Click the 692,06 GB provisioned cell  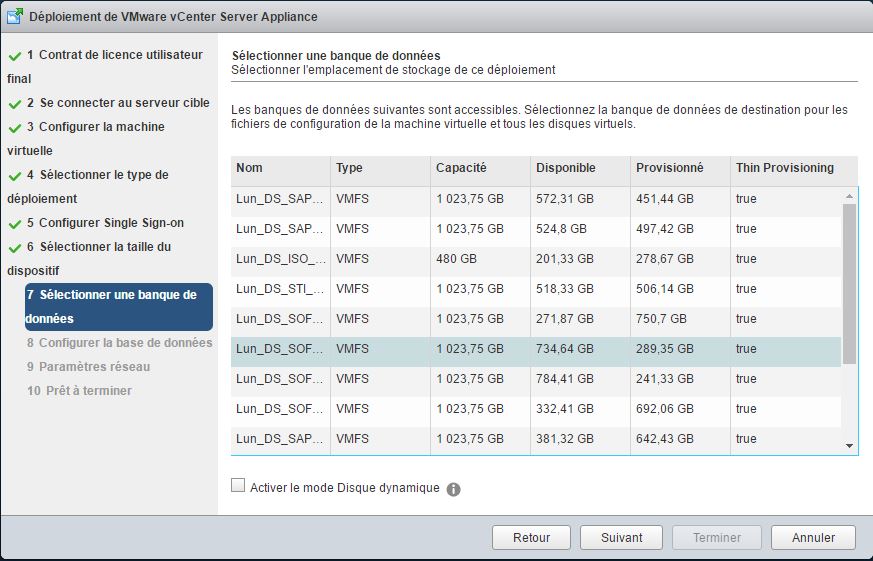pyautogui.click(x=680, y=410)
